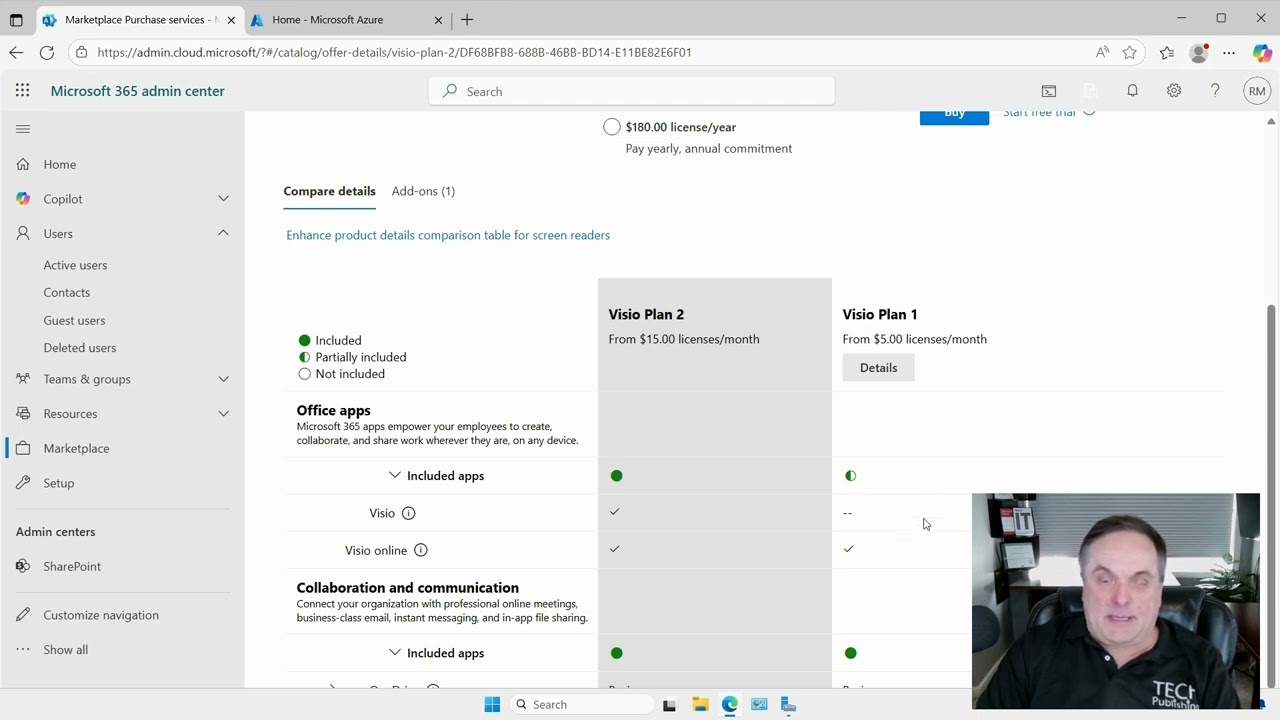Viewport: 1280px width, 720px height.
Task: Collapse the Users navigation section
Action: [223, 233]
